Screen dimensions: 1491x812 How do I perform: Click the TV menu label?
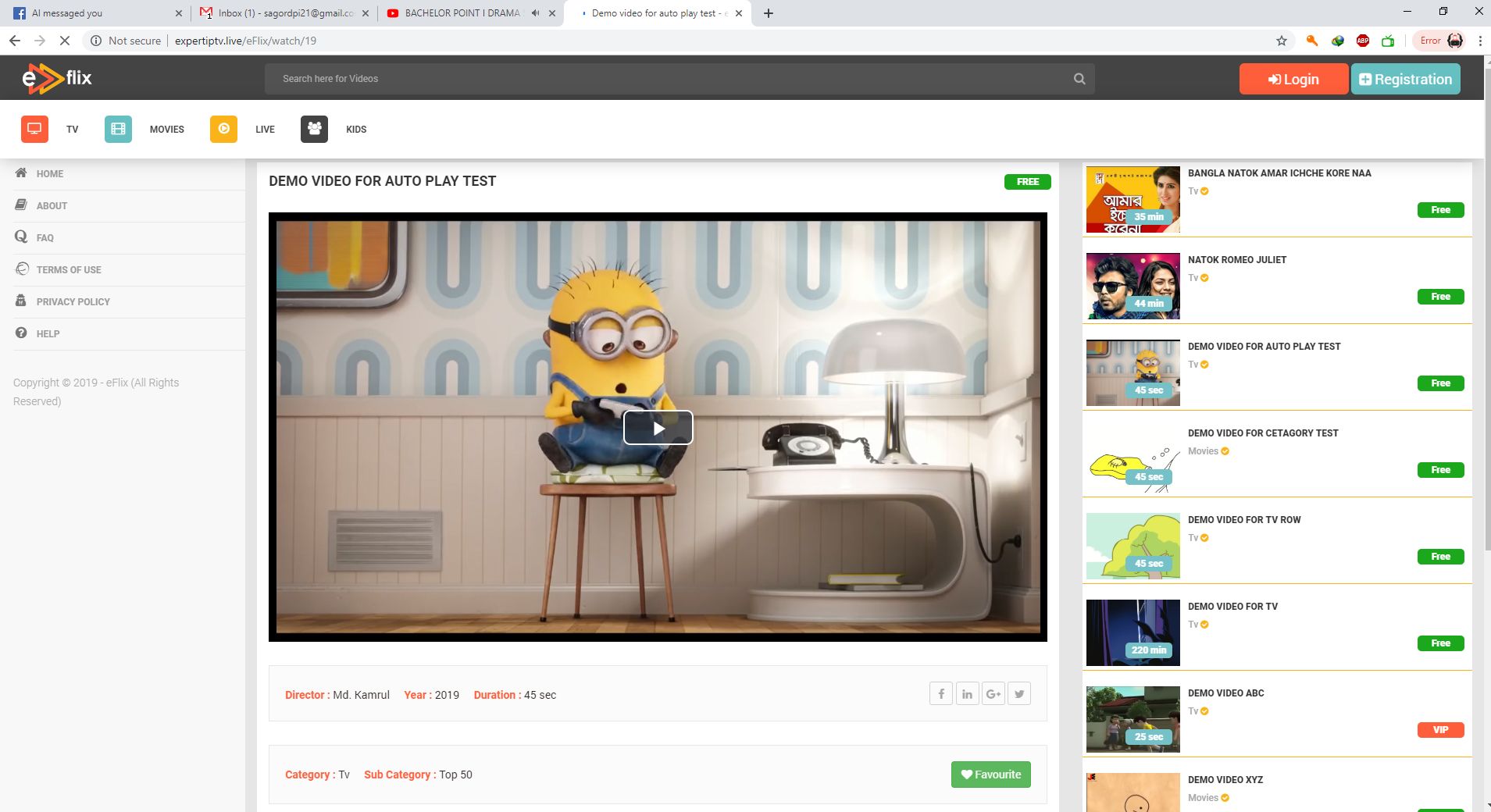click(73, 130)
